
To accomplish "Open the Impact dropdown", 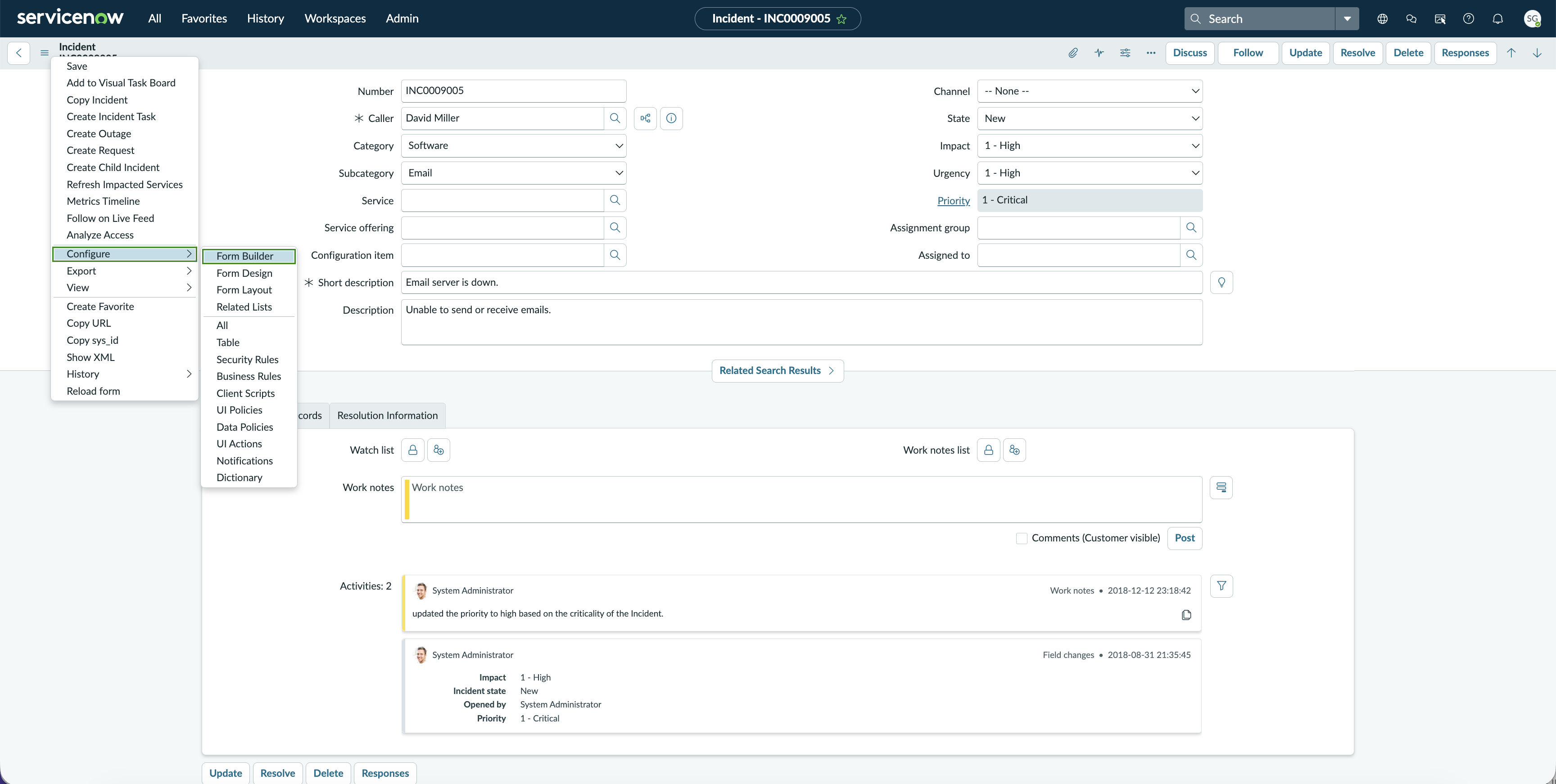I will (1090, 145).
